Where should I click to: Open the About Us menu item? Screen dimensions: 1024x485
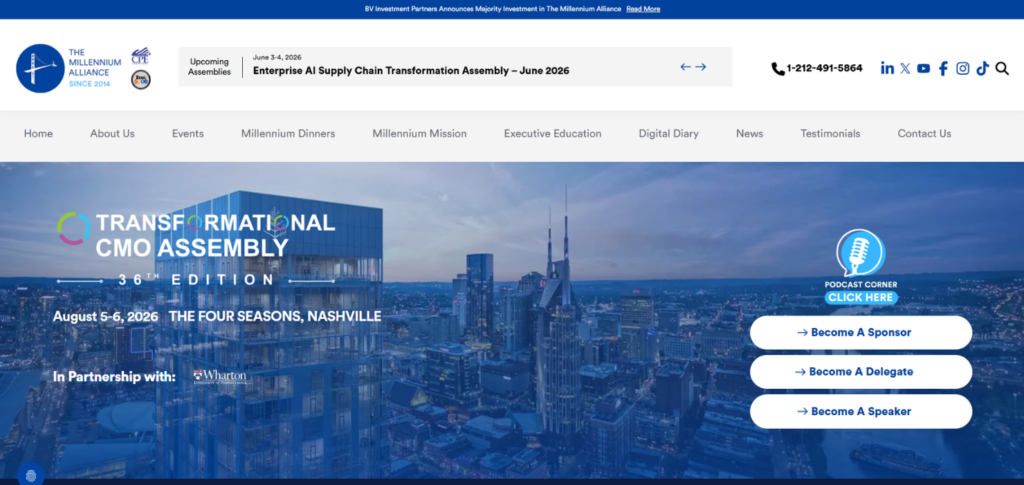pyautogui.click(x=112, y=133)
